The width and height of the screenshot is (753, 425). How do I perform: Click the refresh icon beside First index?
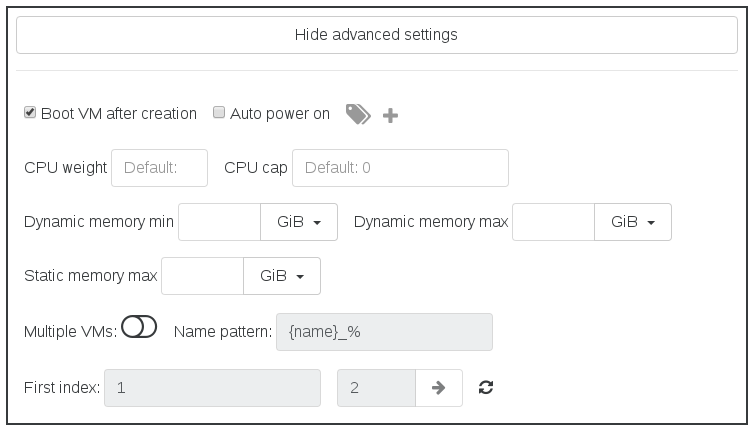[x=486, y=387]
